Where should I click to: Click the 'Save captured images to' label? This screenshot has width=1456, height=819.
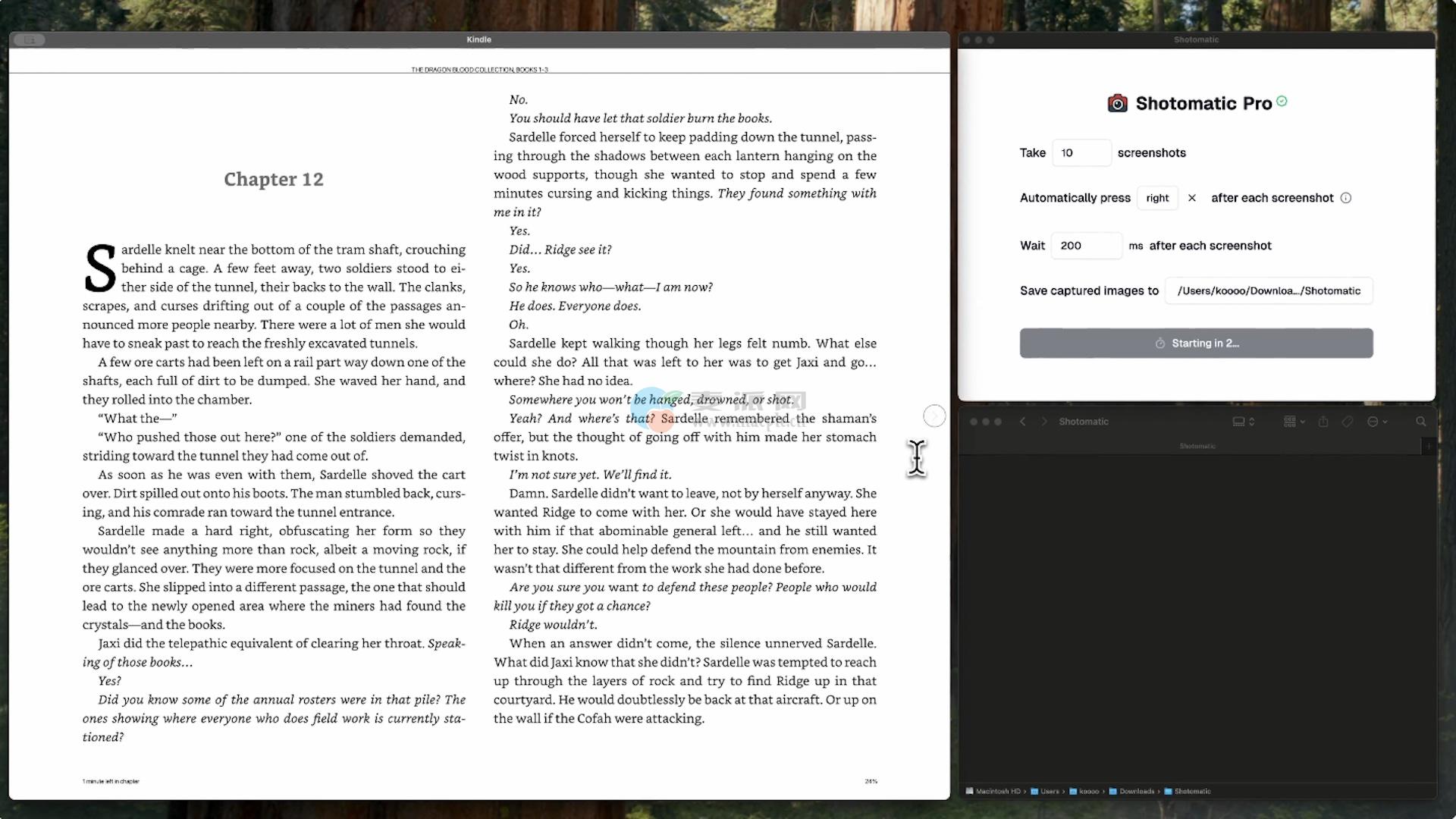(x=1089, y=290)
